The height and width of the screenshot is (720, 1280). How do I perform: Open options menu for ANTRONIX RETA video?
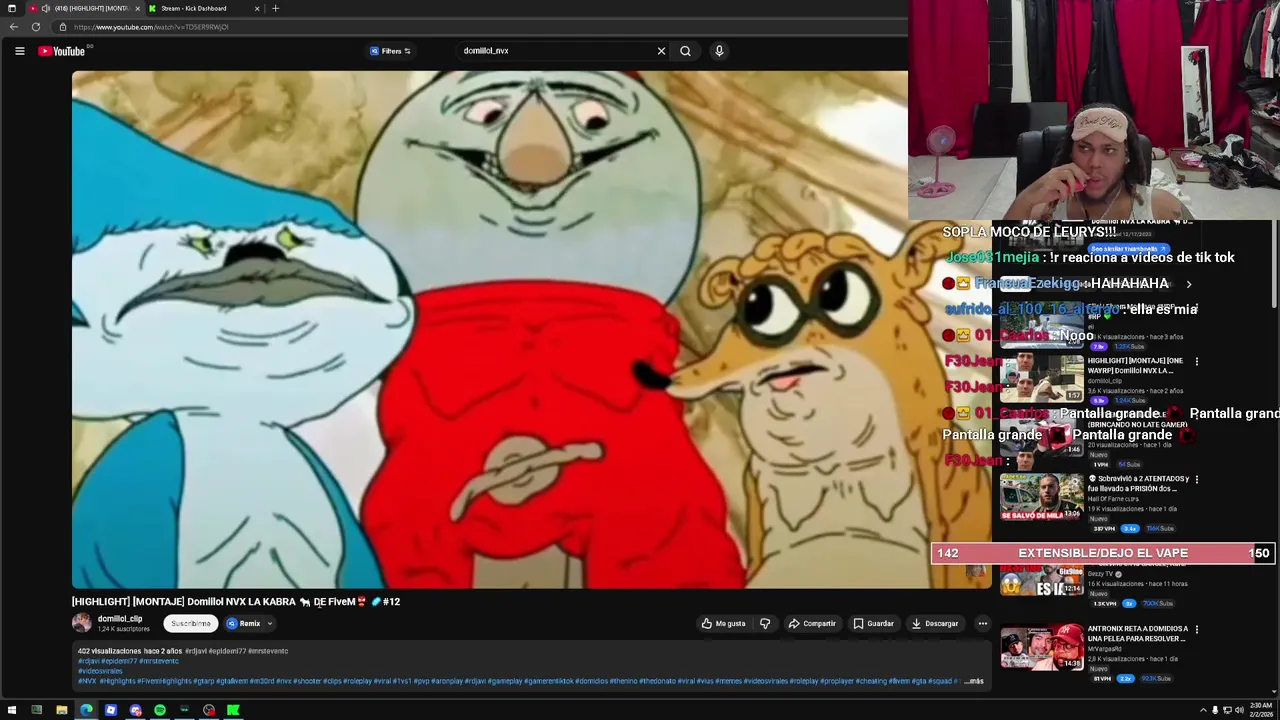click(1197, 630)
